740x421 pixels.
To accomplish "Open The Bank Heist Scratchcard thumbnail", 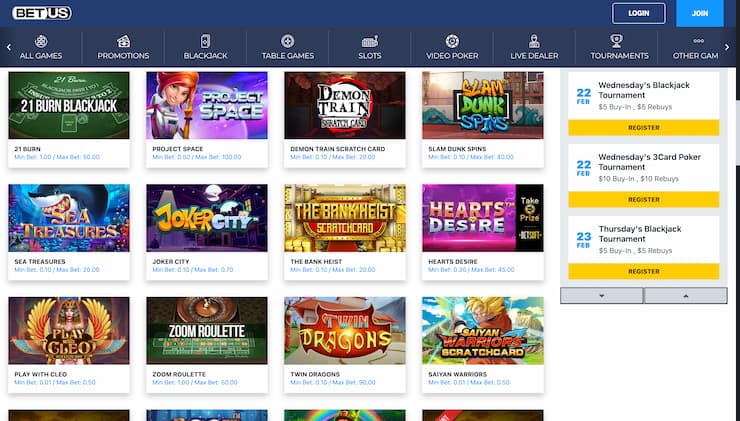I will (345, 218).
